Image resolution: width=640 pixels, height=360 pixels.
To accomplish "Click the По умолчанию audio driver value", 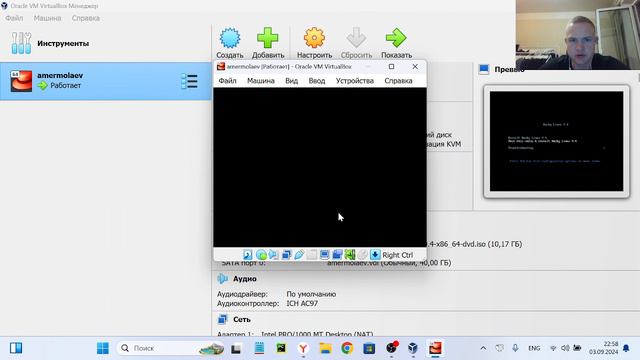I will coord(311,294).
